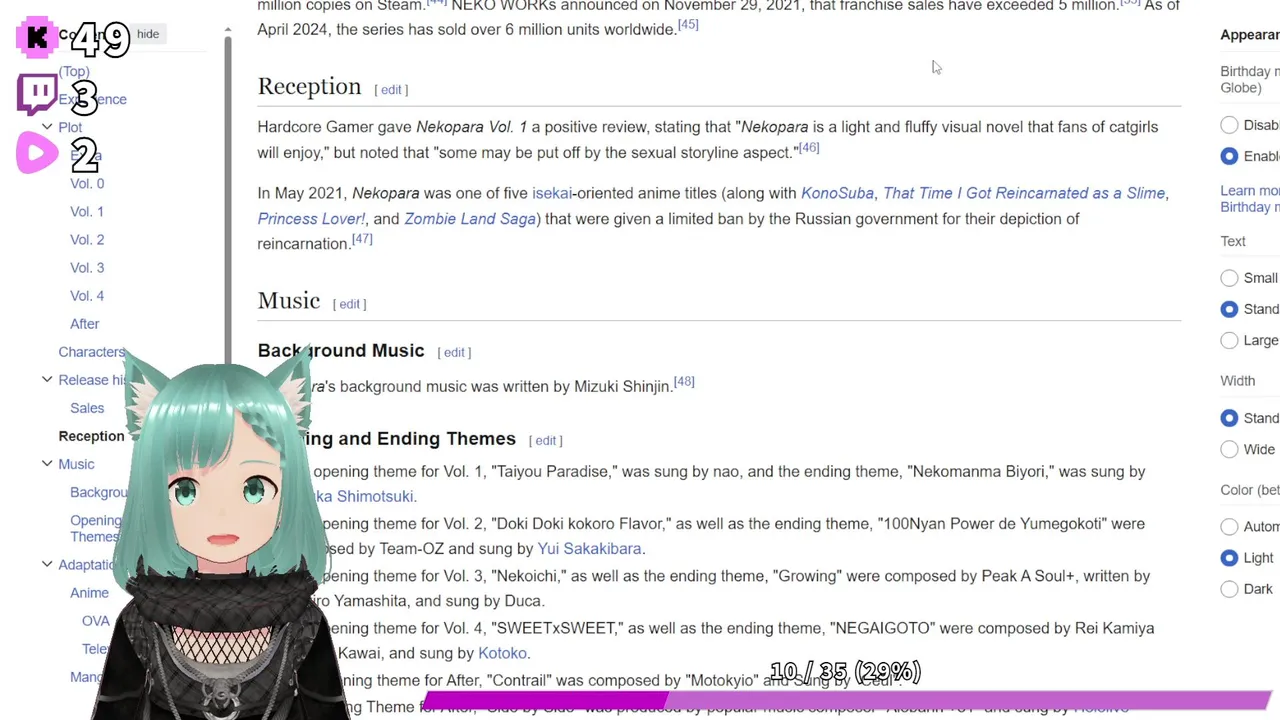The image size is (1280, 720).
Task: Open the isekai article link
Action: (552, 193)
